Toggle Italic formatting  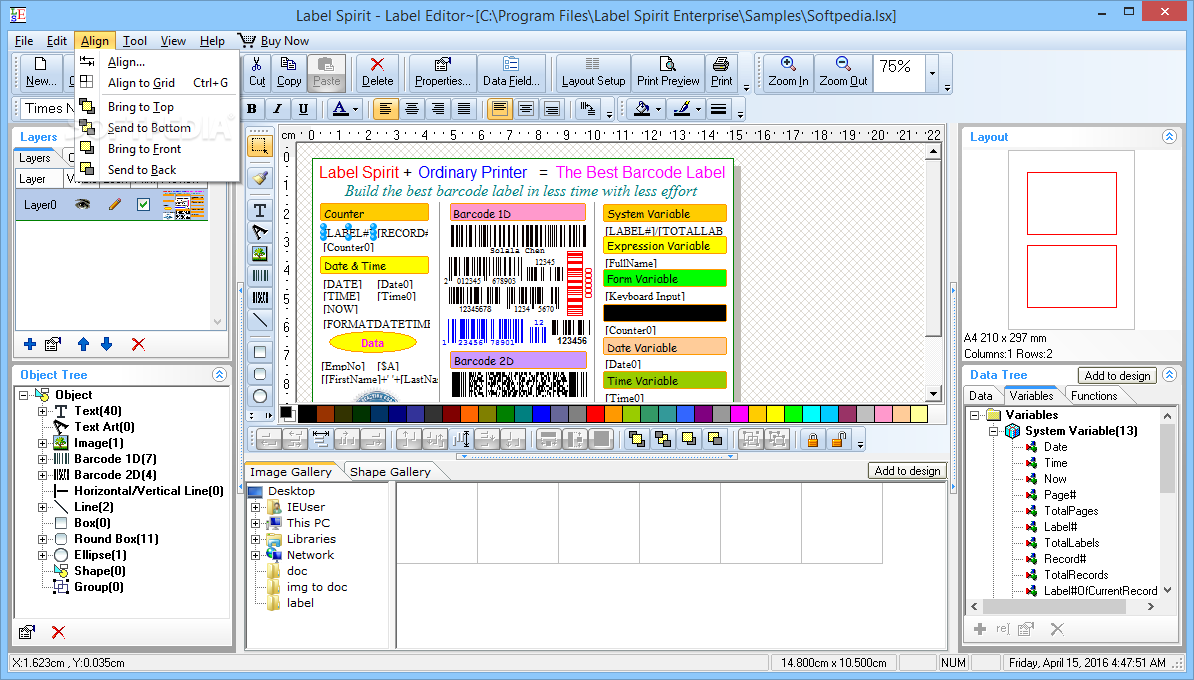(x=277, y=109)
